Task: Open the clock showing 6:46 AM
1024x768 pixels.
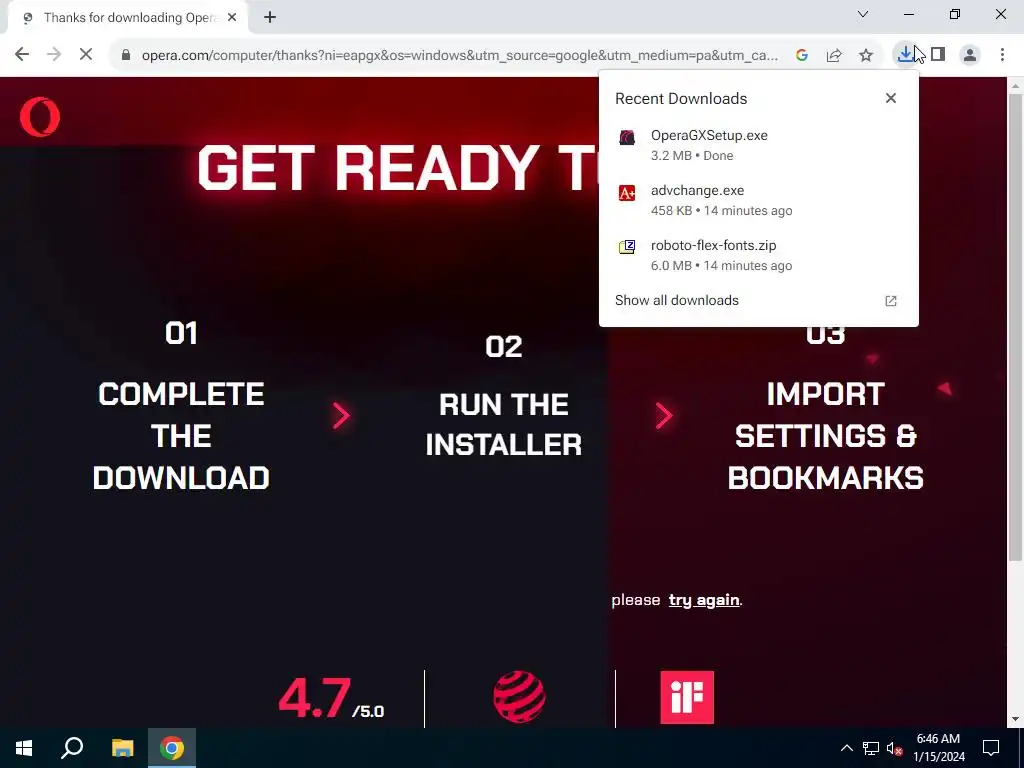Action: click(x=938, y=748)
